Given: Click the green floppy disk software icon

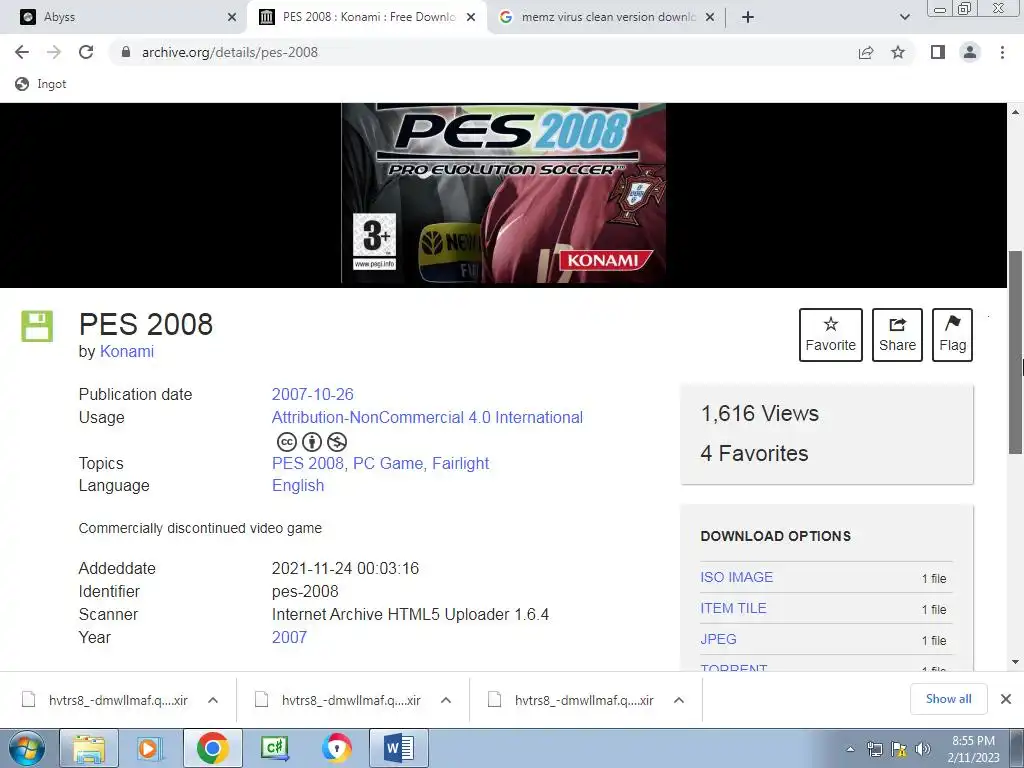Looking at the screenshot, I should click(x=37, y=326).
